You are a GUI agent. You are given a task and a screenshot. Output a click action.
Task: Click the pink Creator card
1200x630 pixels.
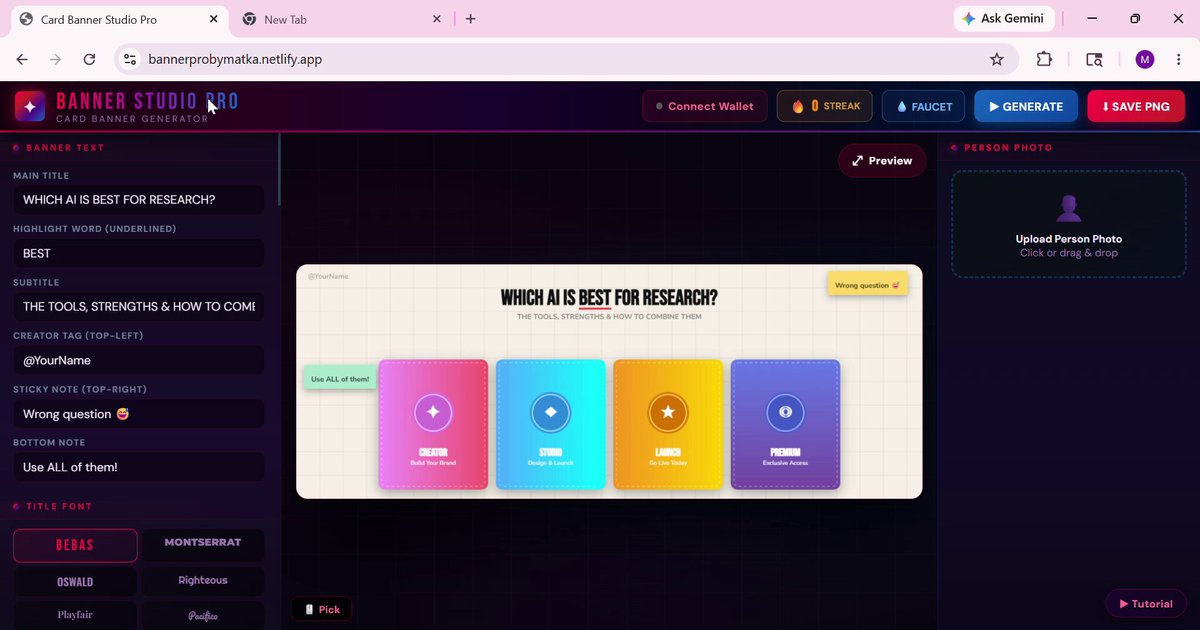[x=433, y=425]
